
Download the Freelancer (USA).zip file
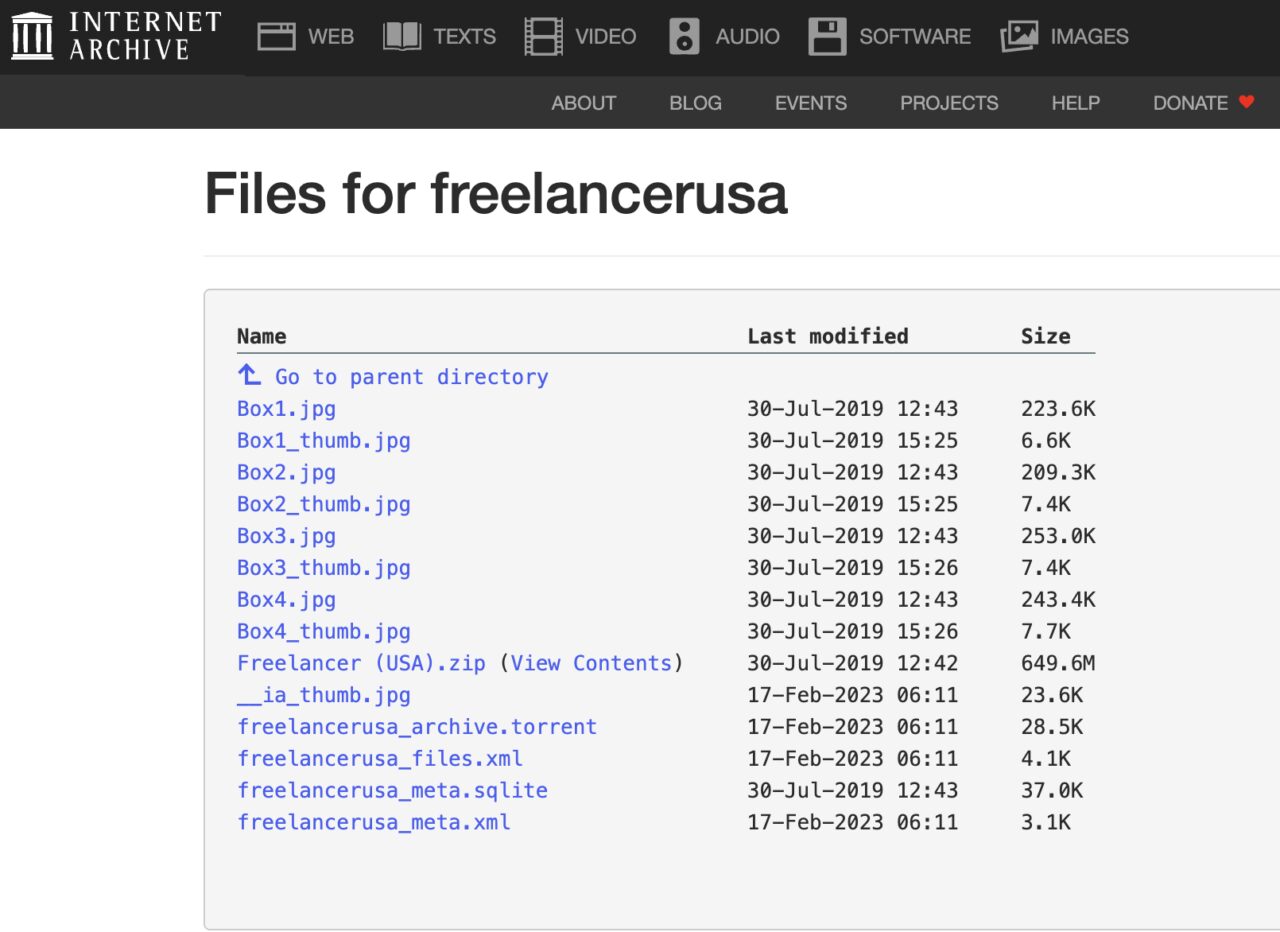(360, 663)
